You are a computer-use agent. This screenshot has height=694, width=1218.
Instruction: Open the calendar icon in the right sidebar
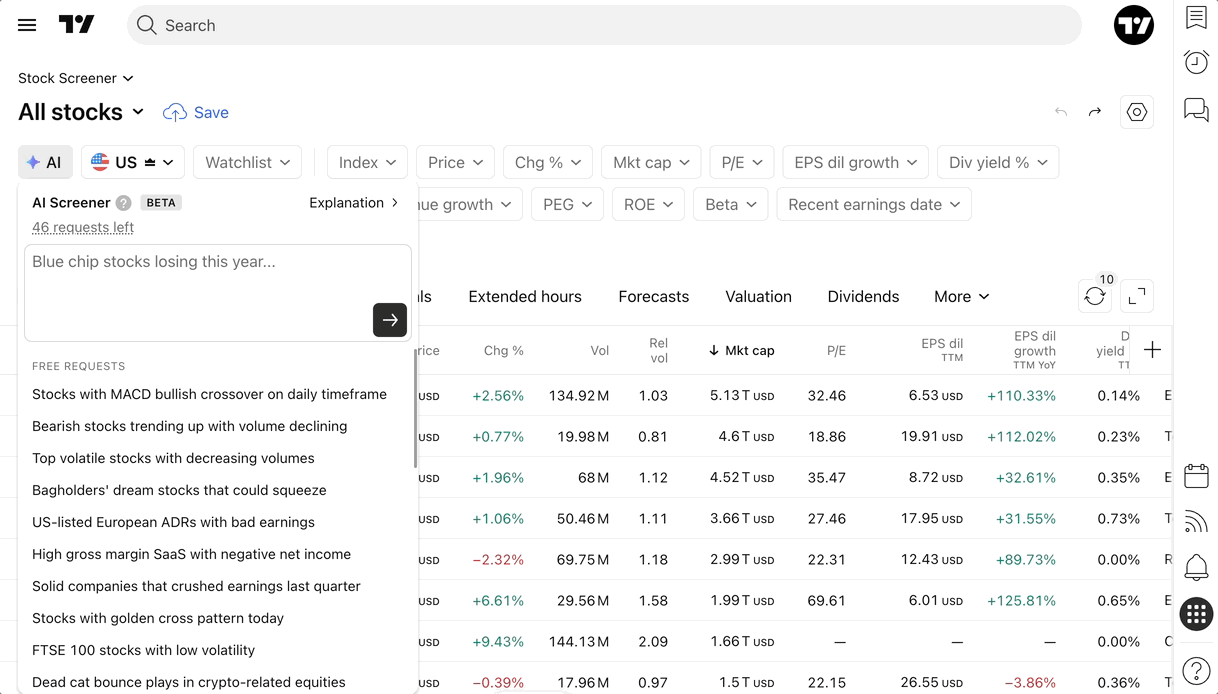click(x=1196, y=475)
